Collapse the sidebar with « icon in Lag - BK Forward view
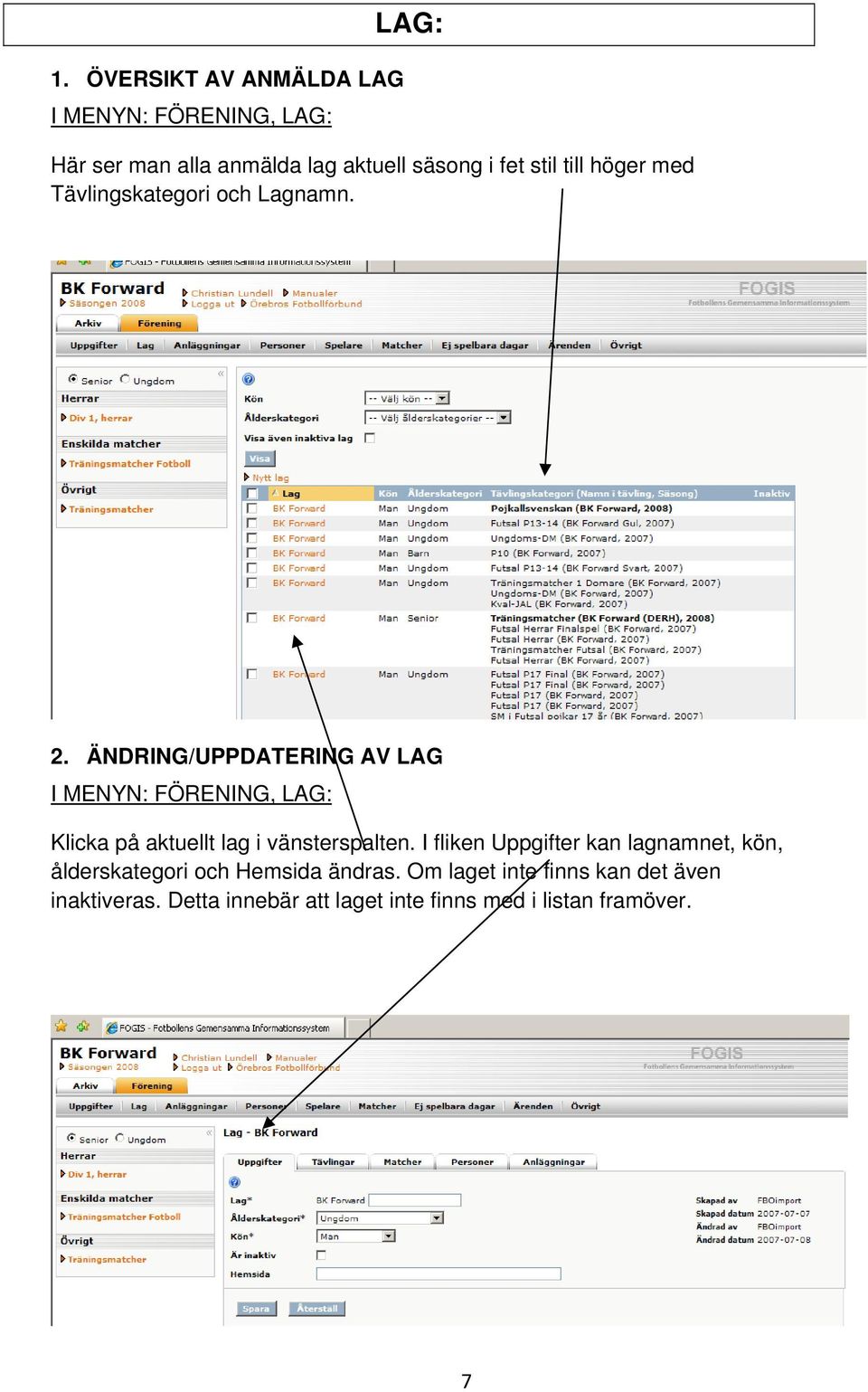 pos(210,1132)
